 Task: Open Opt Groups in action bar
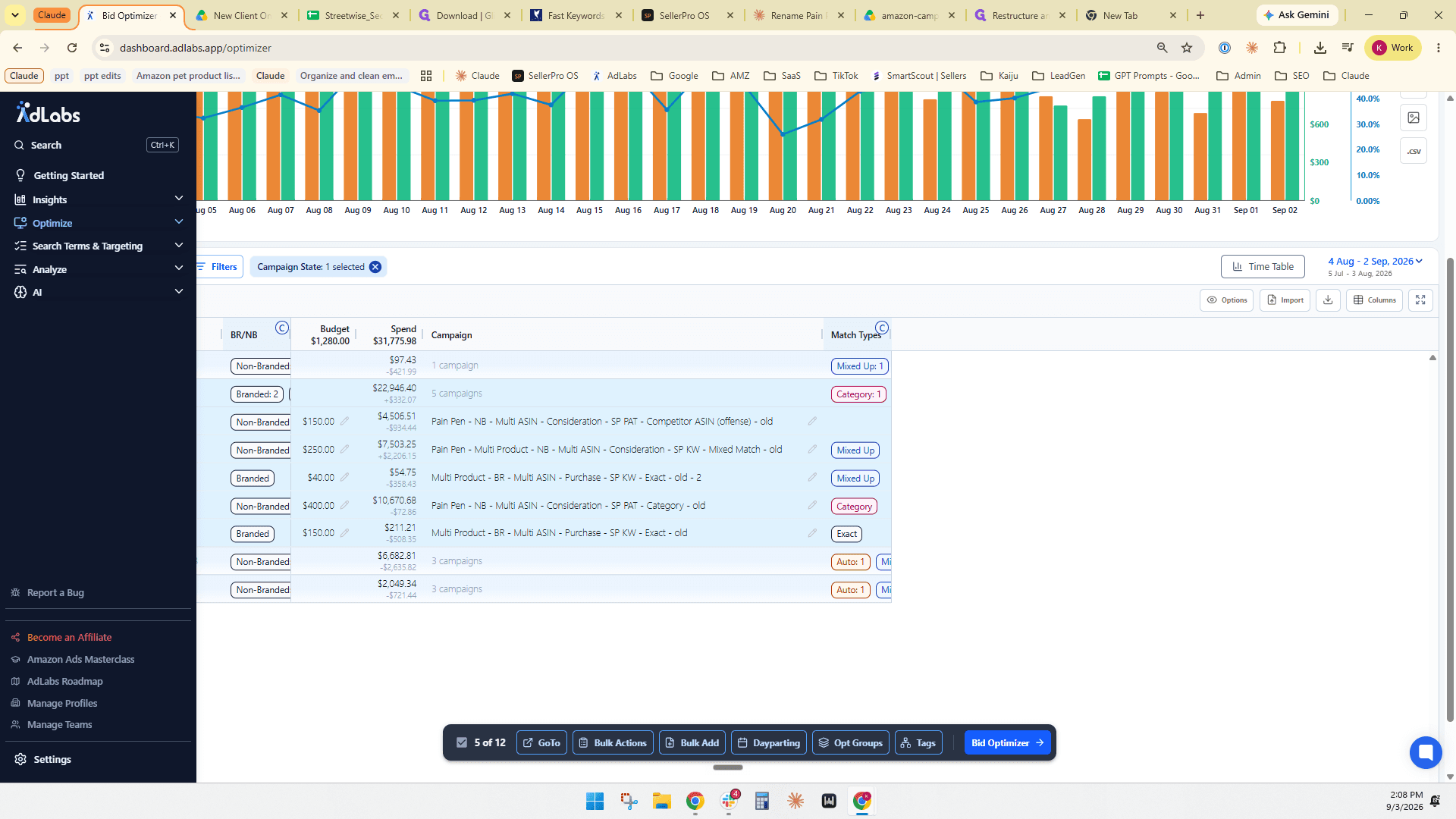click(x=850, y=742)
